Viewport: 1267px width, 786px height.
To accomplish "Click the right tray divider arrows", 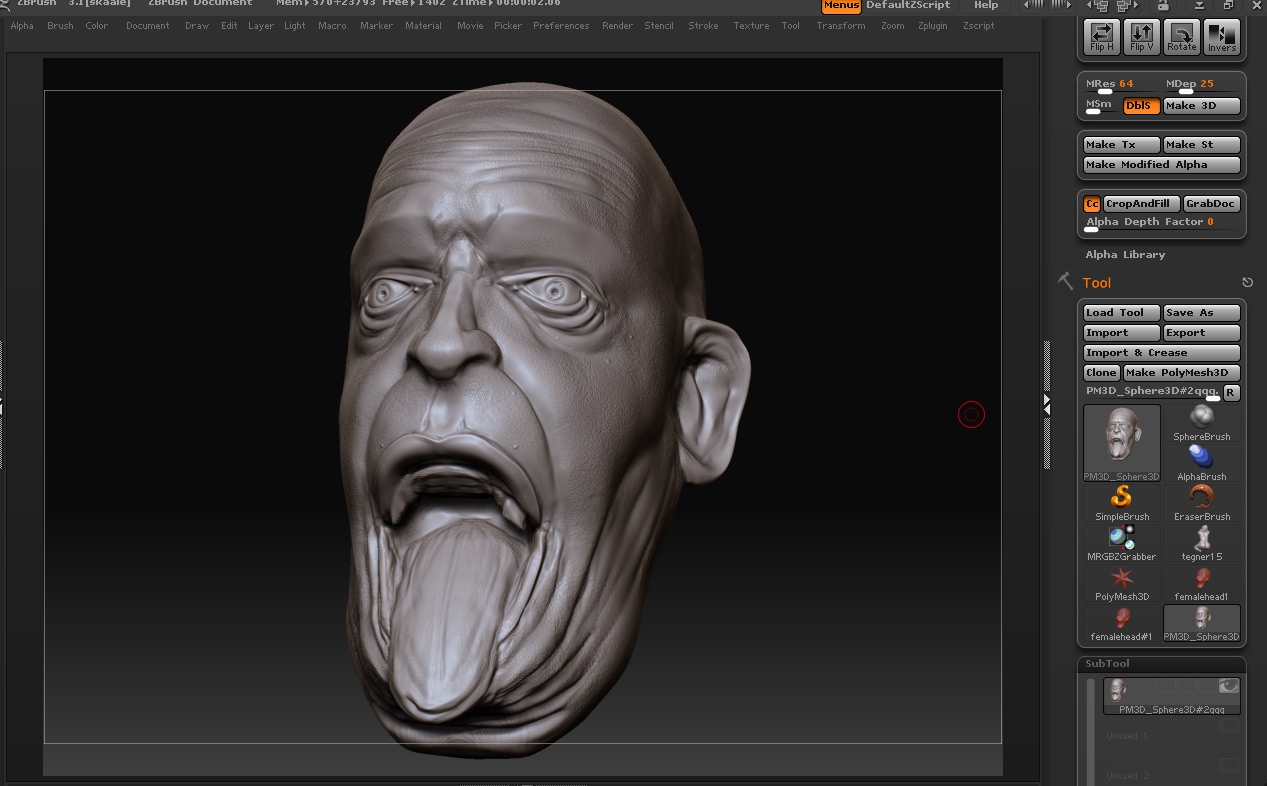I will [x=1046, y=404].
